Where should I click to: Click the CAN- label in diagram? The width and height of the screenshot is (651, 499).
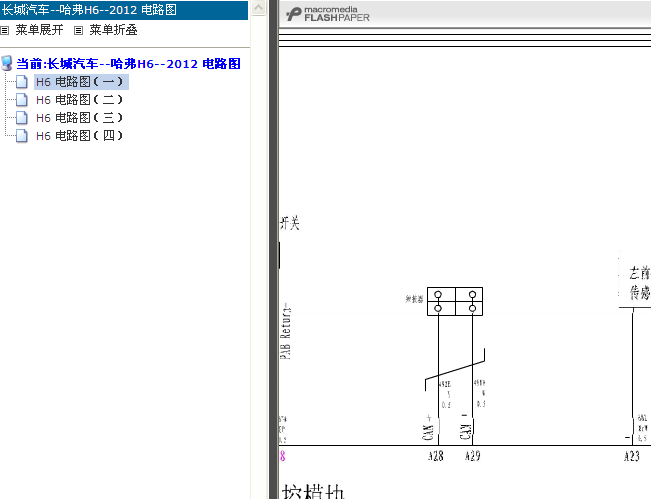click(465, 426)
